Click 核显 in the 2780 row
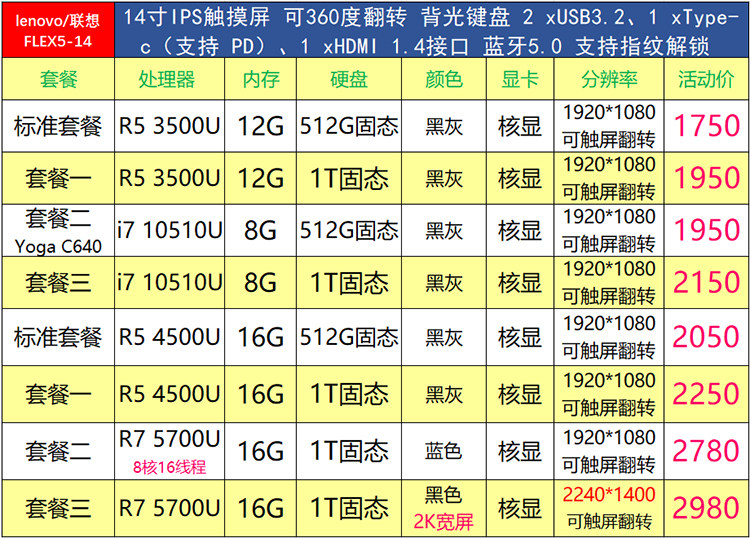The width and height of the screenshot is (750, 538). pyautogui.click(x=520, y=451)
